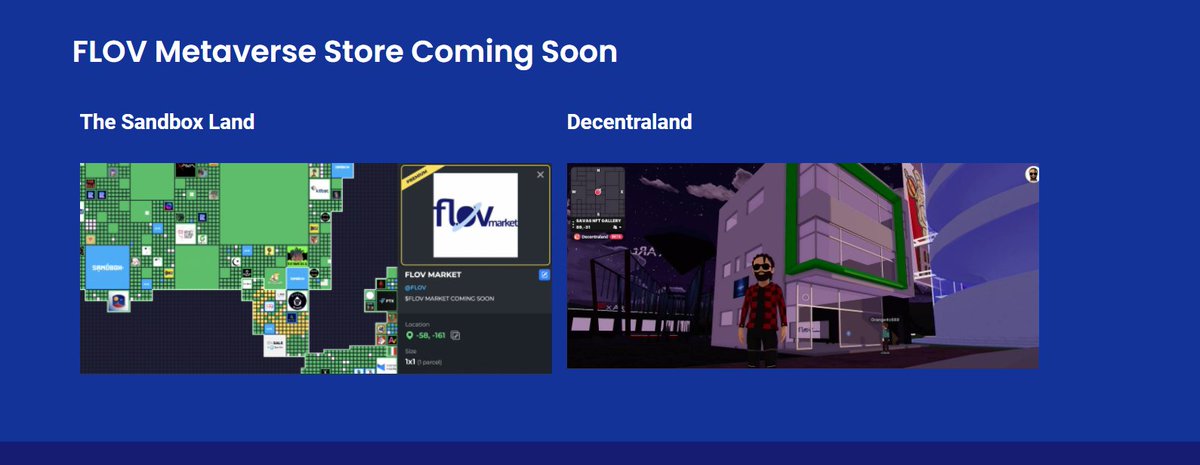Click the green location pin icon
This screenshot has height=465, width=1200.
click(x=409, y=335)
